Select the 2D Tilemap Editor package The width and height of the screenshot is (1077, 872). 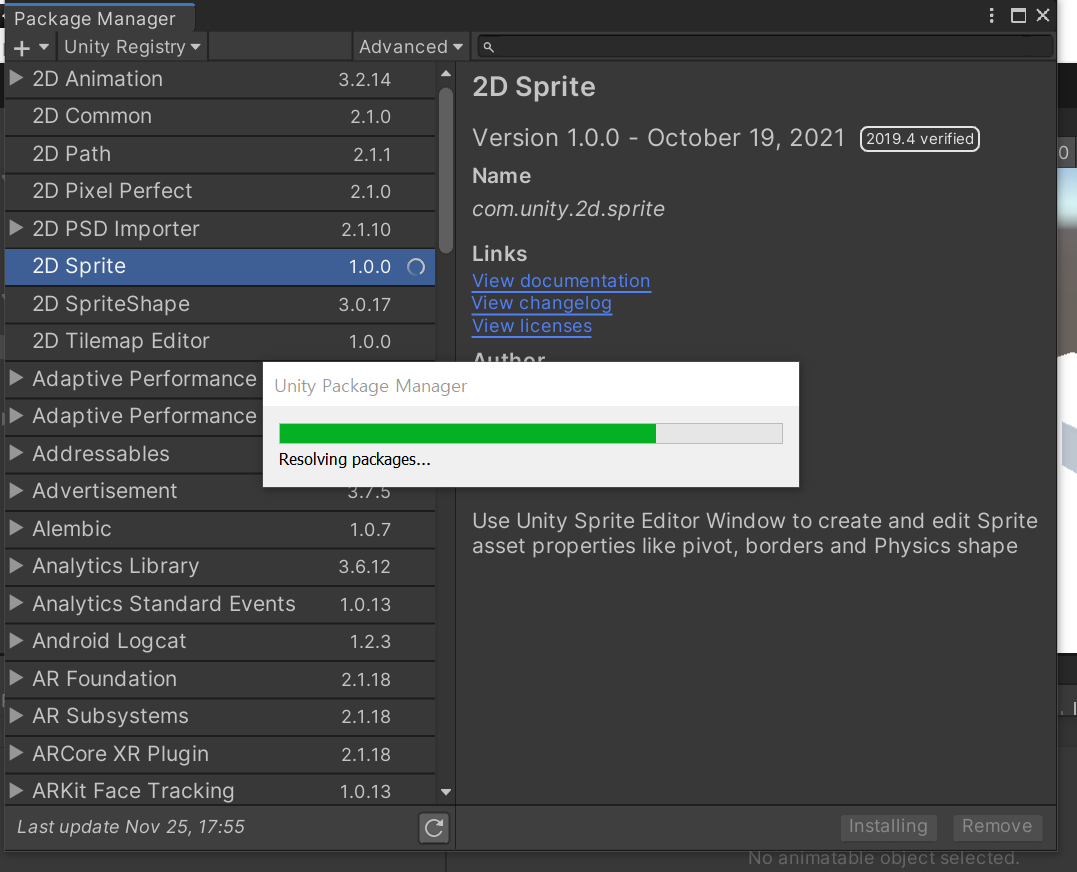(x=220, y=341)
